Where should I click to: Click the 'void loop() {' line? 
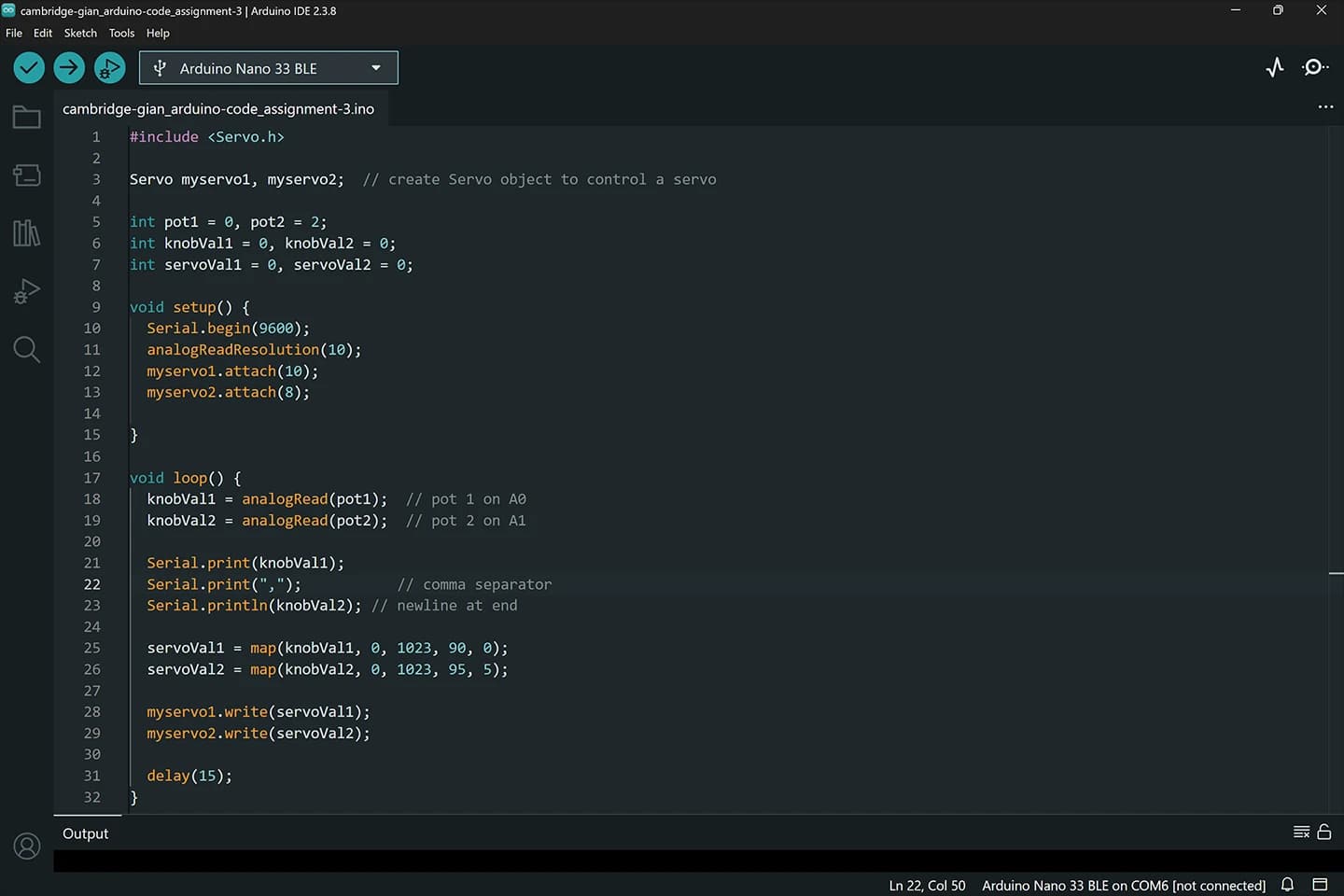coord(185,478)
